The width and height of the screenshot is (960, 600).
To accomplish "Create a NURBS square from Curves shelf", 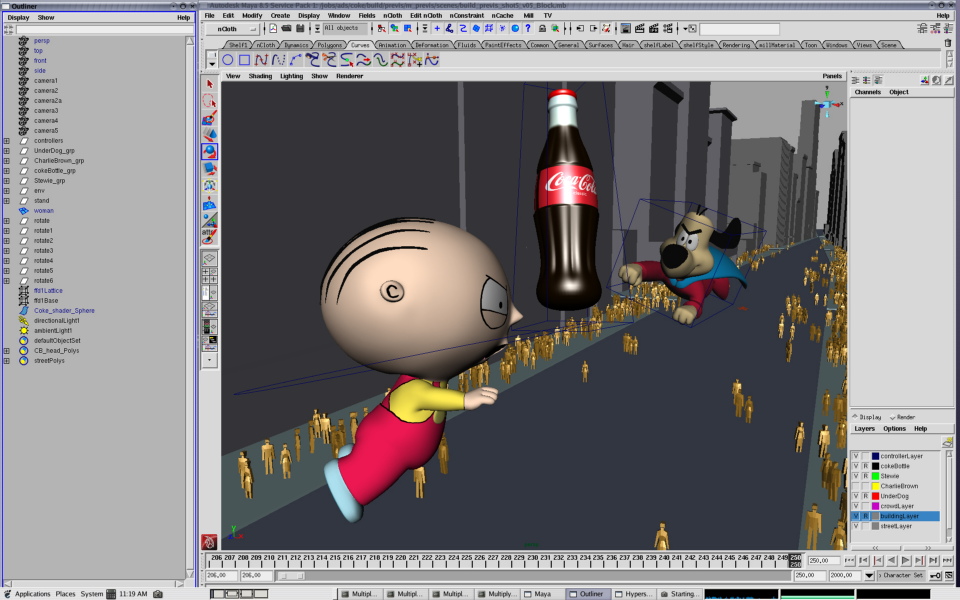I will [x=244, y=60].
